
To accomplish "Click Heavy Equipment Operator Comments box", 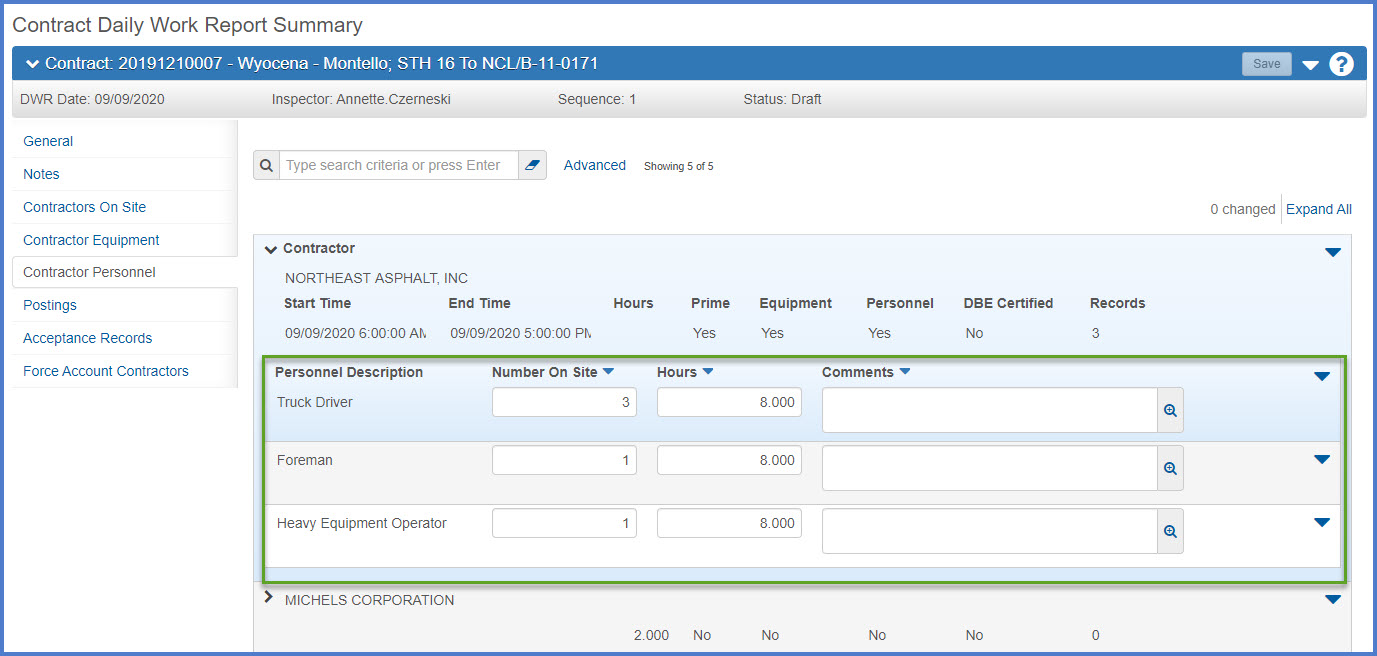I will coord(990,531).
